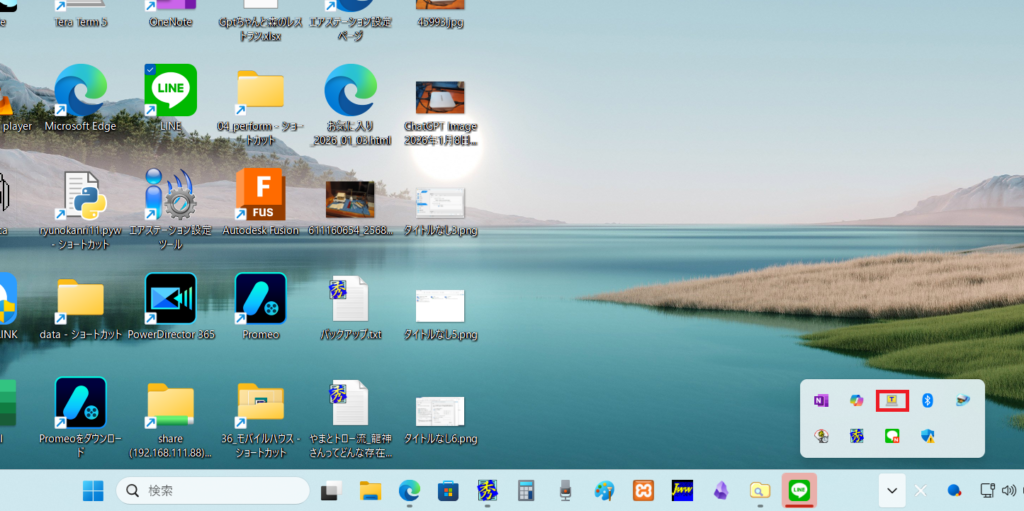Open XAMPP from the taskbar

[x=643, y=491]
